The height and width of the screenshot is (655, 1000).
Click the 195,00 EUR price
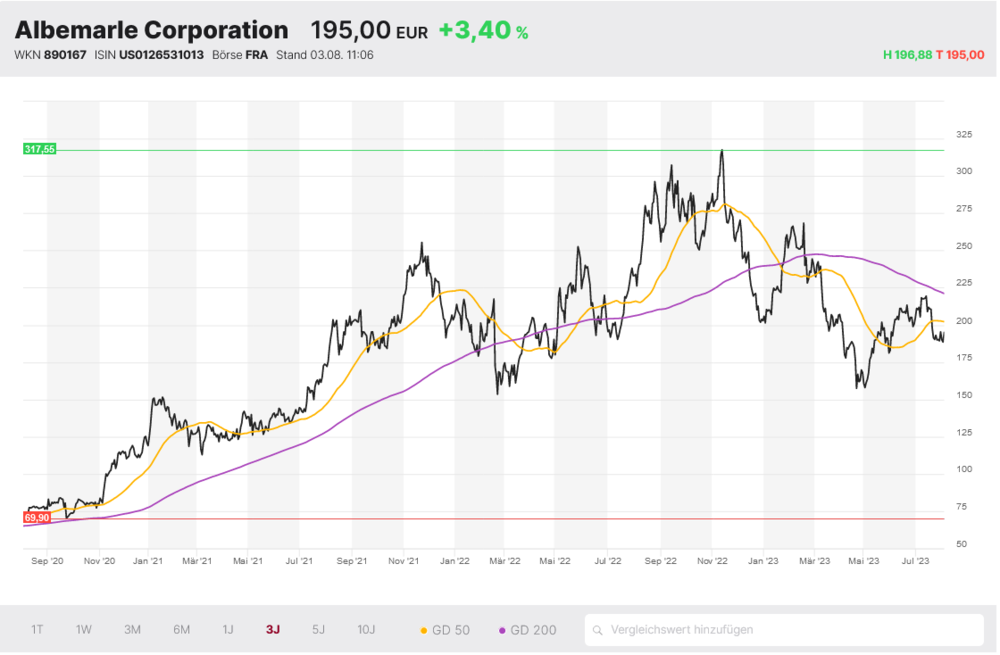point(369,30)
